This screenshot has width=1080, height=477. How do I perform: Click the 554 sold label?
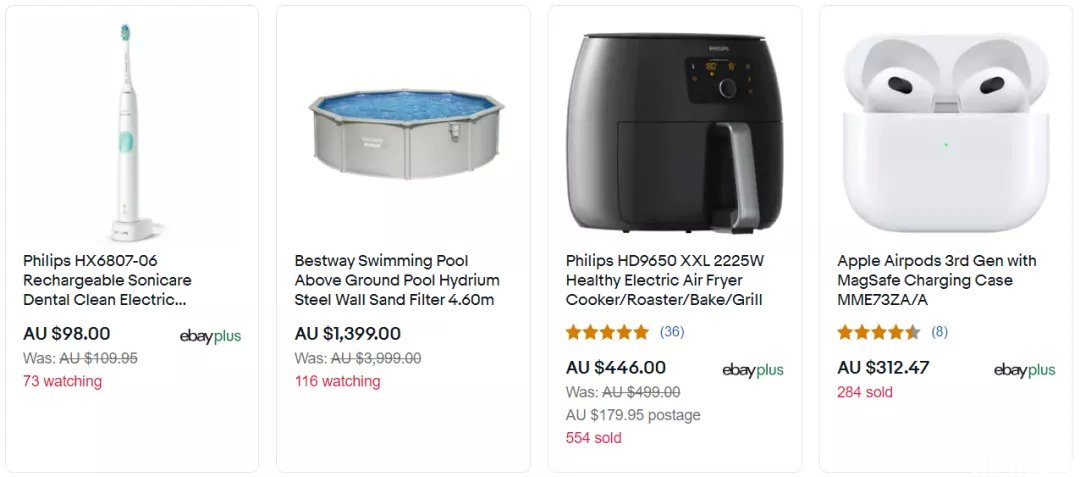click(x=594, y=438)
